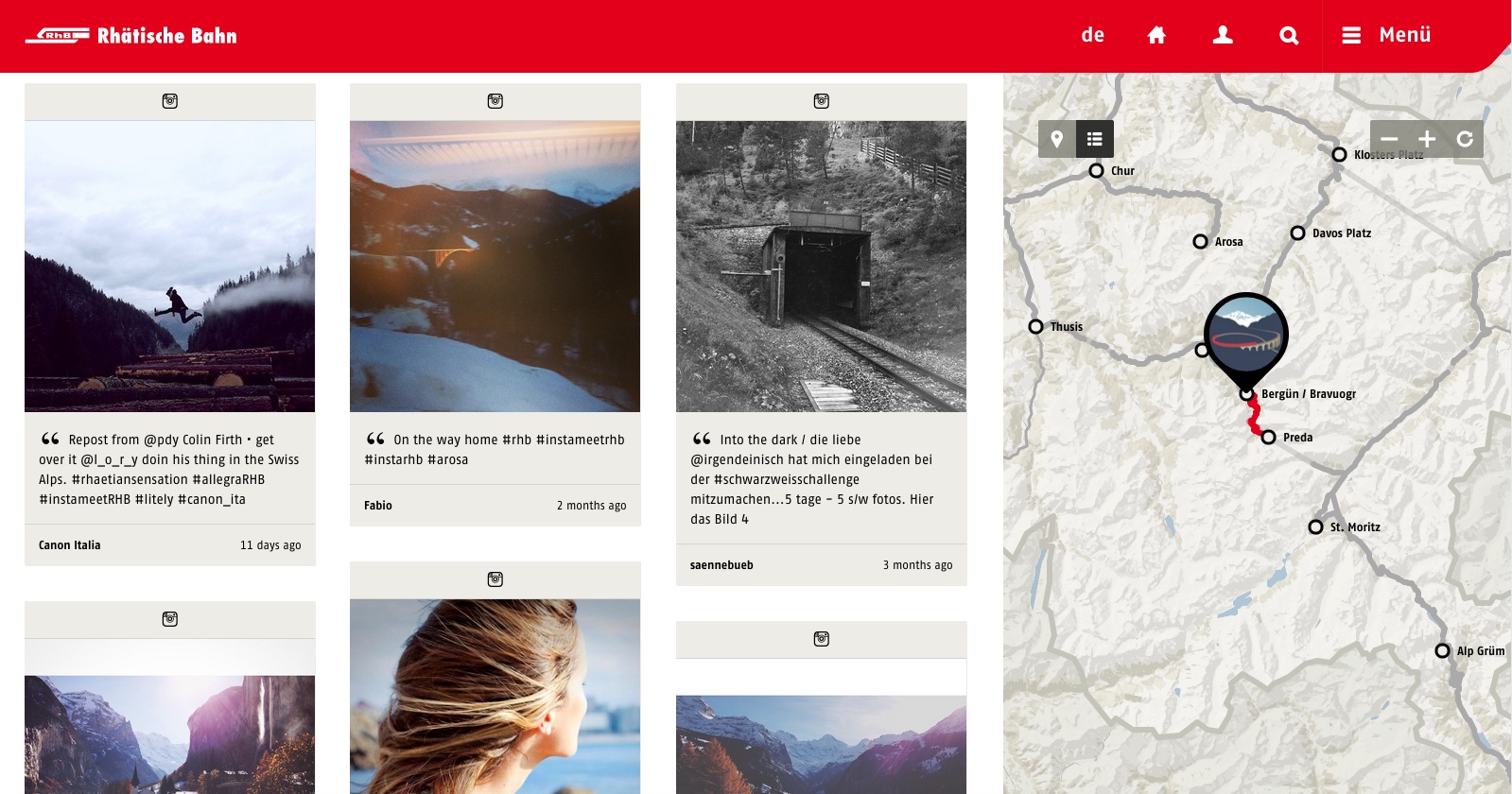Click the '3 months ago' timestamp
Screen dimensions: 1512x794
click(x=917, y=565)
